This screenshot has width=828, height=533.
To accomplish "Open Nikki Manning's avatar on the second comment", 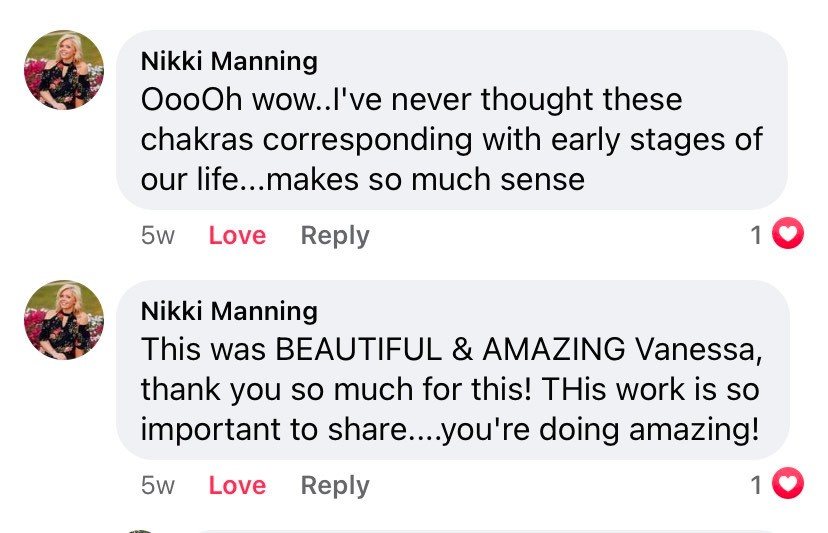I will (64, 320).
